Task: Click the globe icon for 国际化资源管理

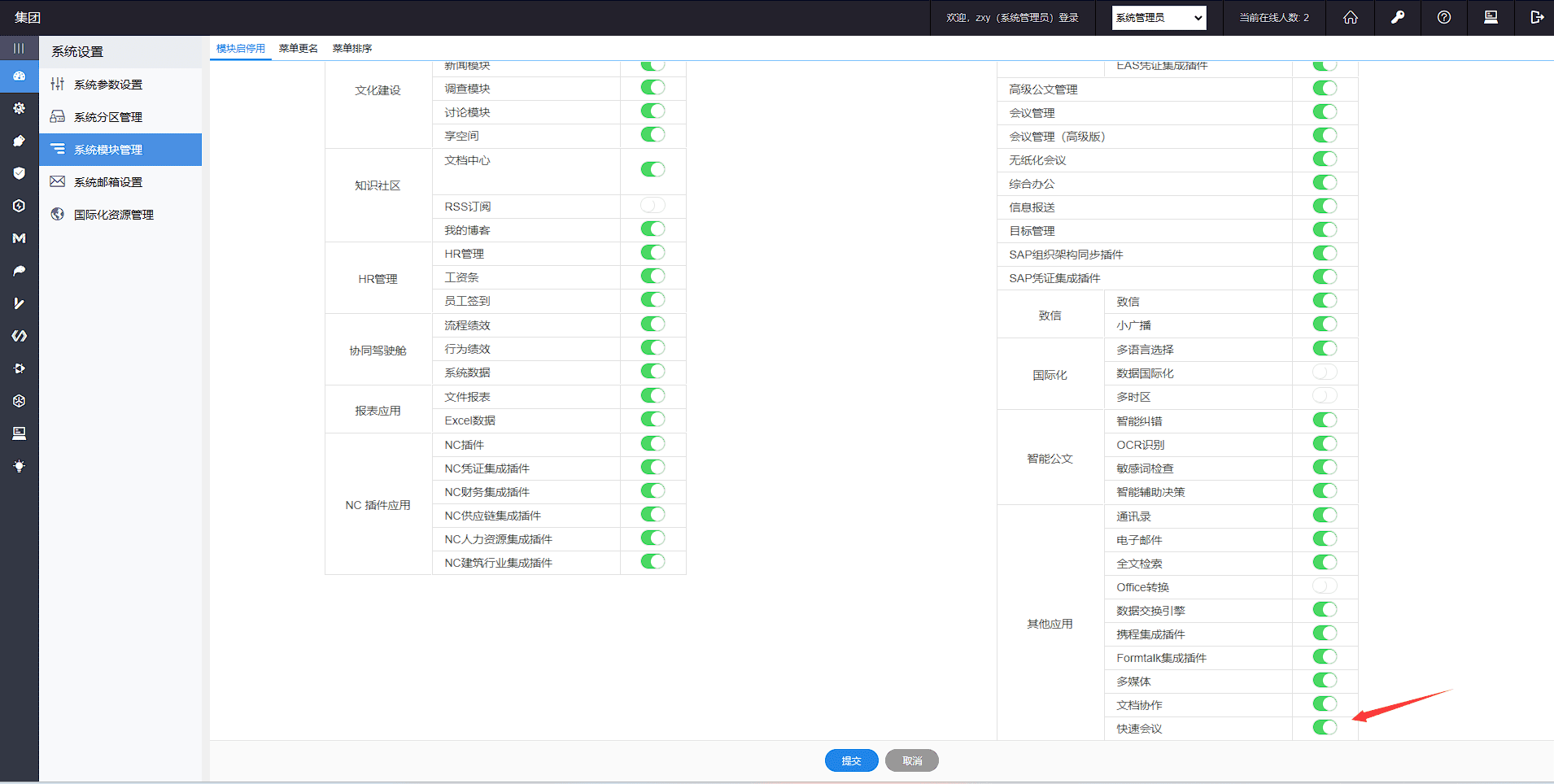Action: pos(57,214)
